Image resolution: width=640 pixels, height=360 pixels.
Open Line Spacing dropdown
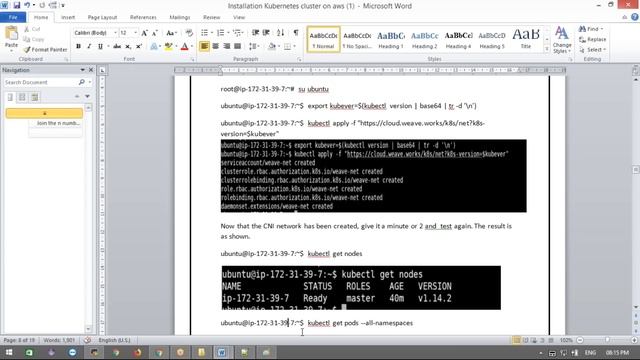tap(254, 47)
